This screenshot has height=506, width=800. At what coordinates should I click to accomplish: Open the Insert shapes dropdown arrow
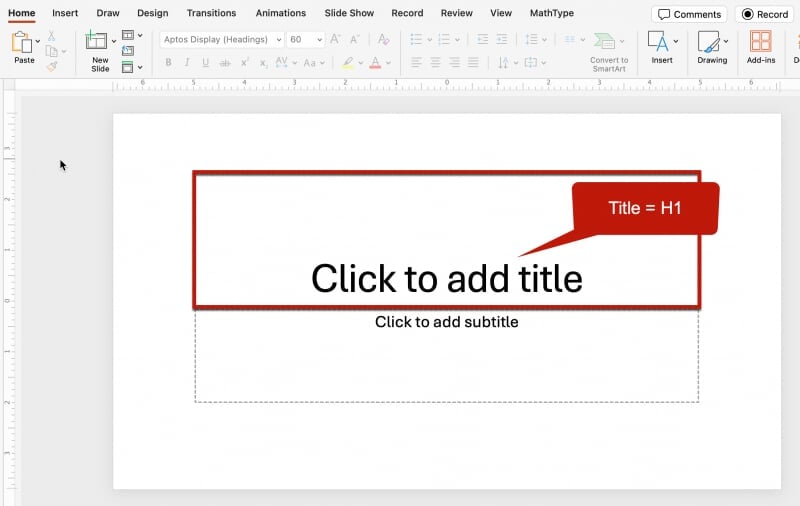point(676,41)
